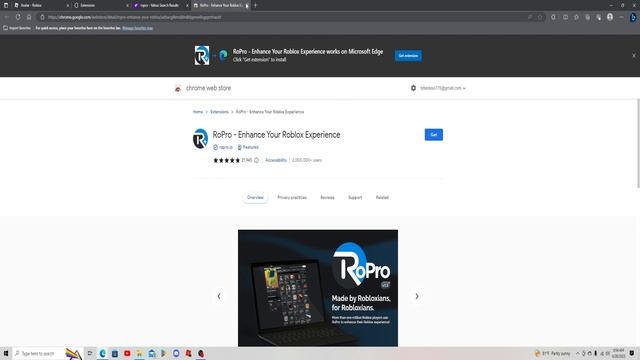Dismiss the Microsoft Edge banner
640x360 pixels.
point(634,56)
